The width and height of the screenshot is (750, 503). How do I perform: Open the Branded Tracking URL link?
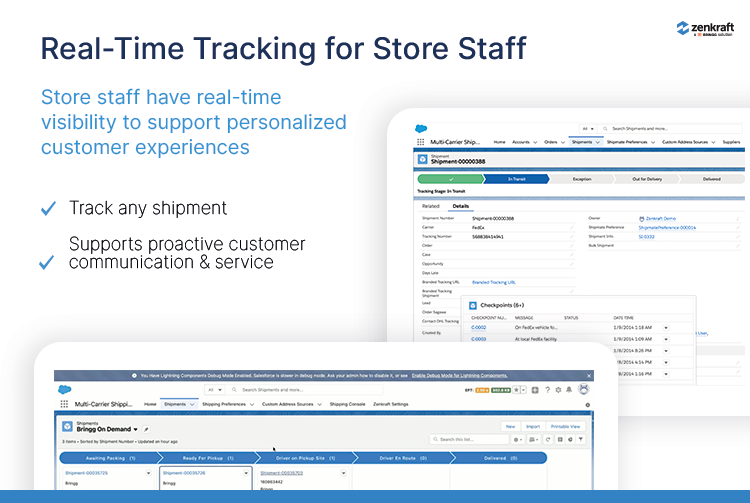492,282
